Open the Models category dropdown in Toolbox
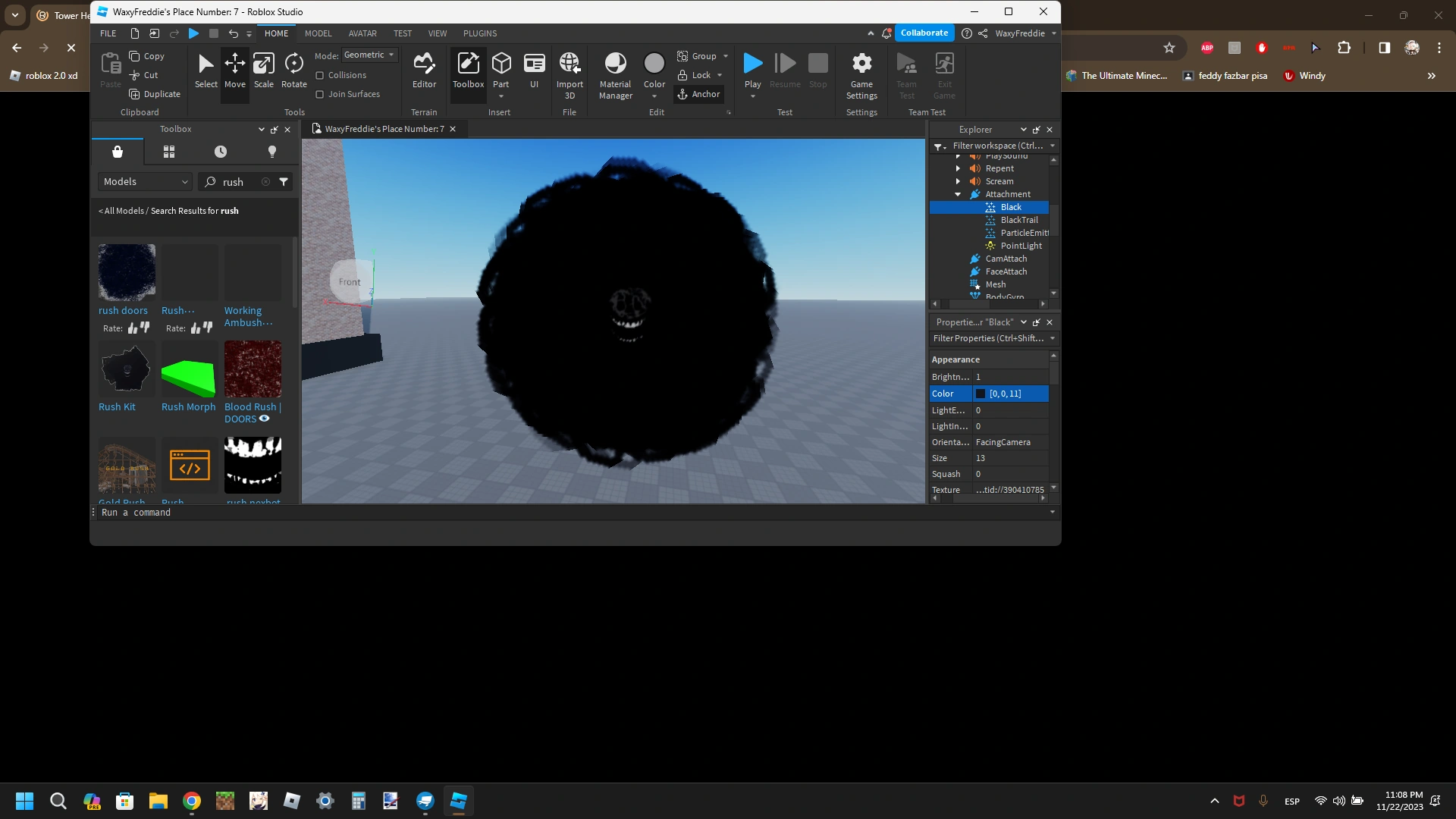Screen dimensions: 1456x819 [x=144, y=181]
